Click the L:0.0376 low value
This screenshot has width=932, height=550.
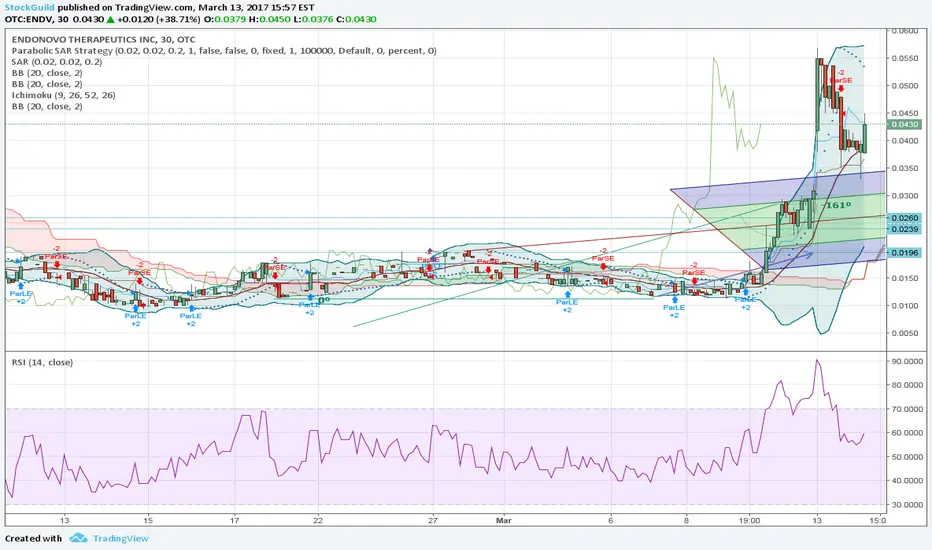pos(313,19)
